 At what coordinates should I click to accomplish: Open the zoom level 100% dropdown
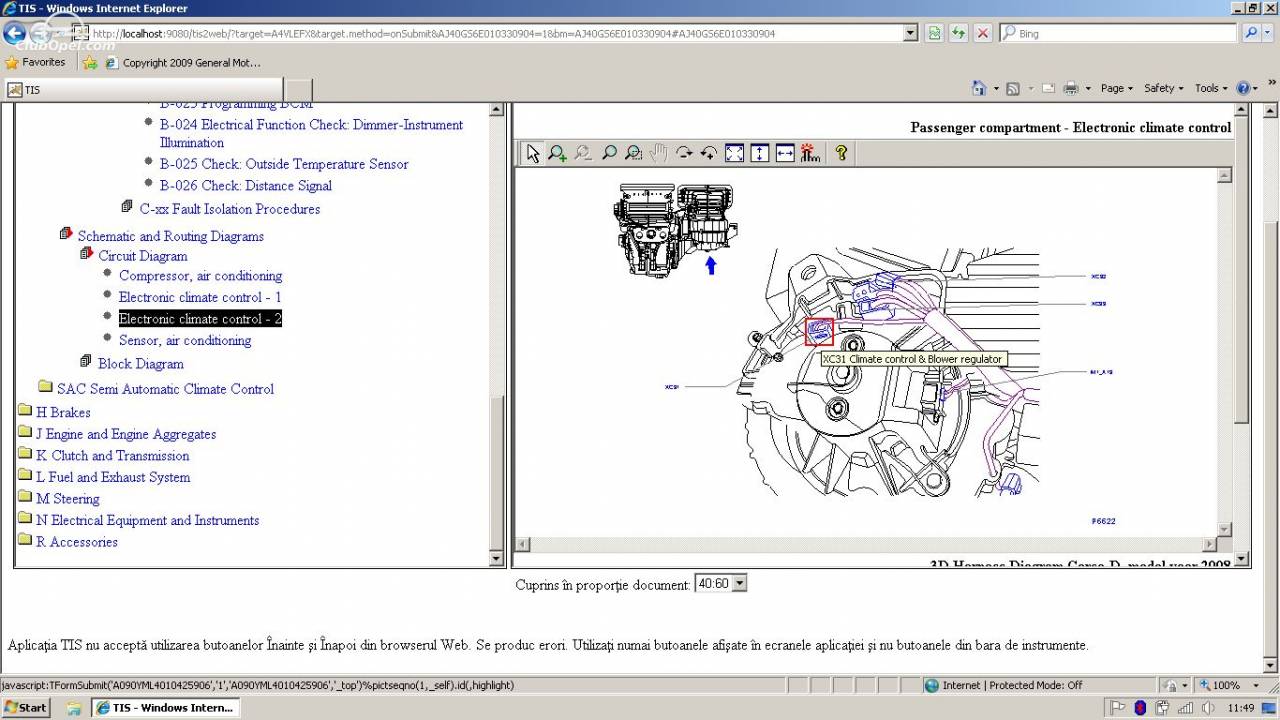point(1254,685)
